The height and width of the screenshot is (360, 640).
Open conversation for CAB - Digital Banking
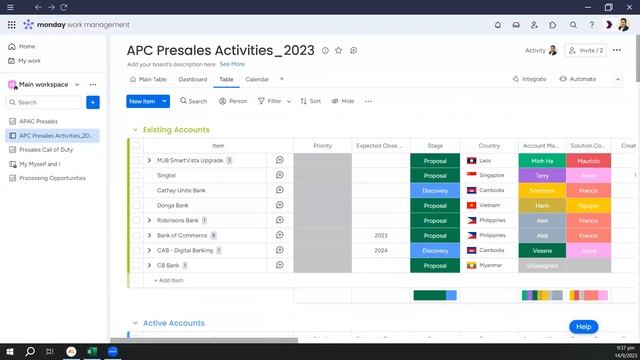[280, 250]
